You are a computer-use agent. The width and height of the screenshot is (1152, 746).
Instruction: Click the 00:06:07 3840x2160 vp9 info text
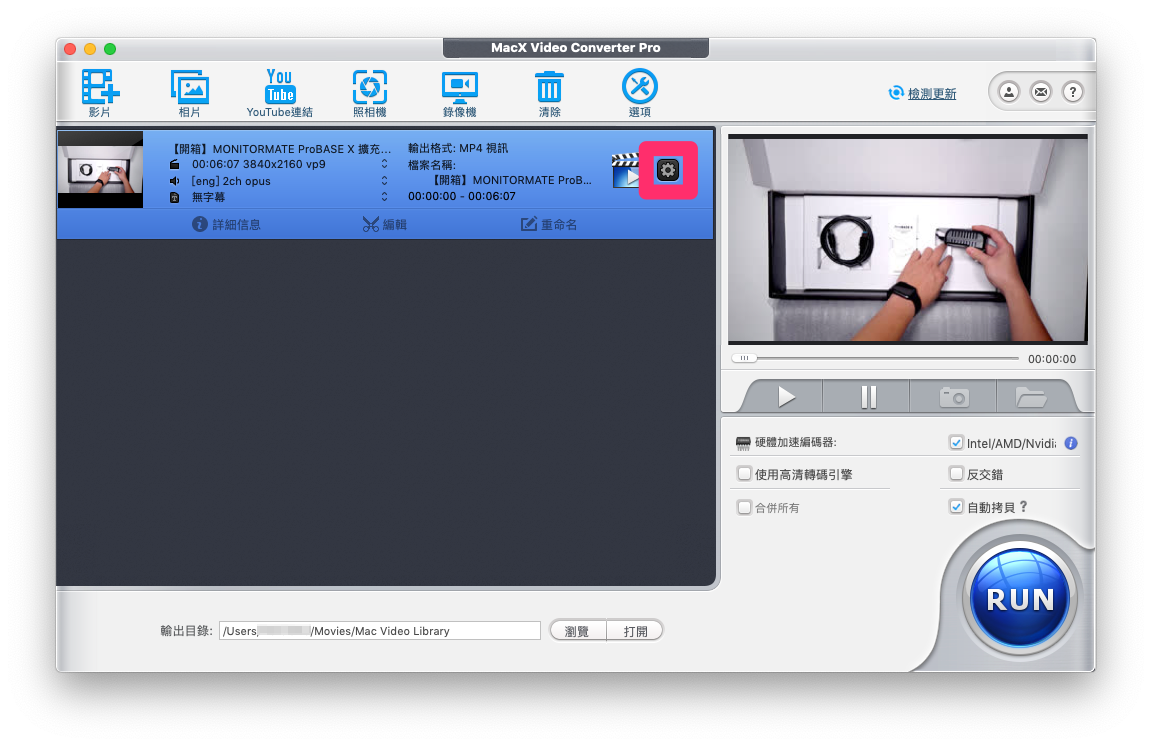[259, 164]
